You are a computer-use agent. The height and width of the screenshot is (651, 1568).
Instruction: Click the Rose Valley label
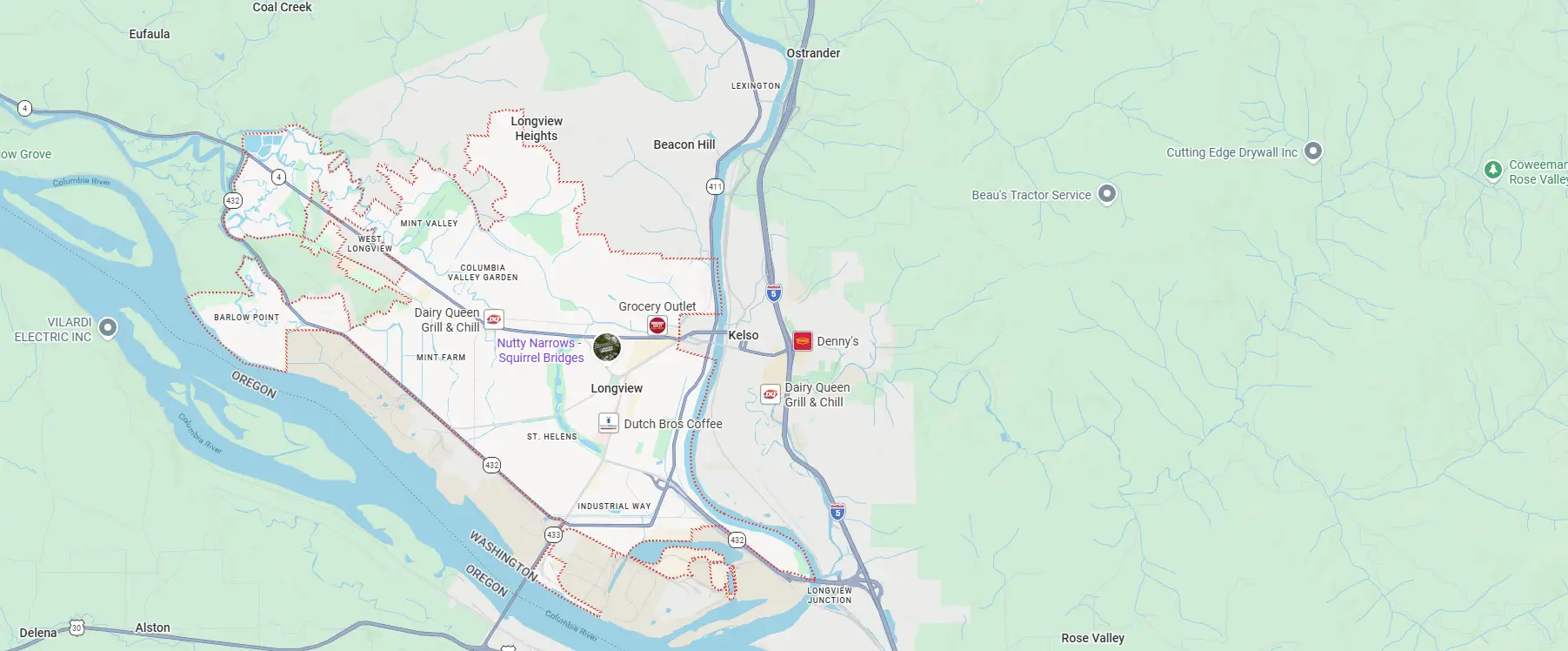1092,638
